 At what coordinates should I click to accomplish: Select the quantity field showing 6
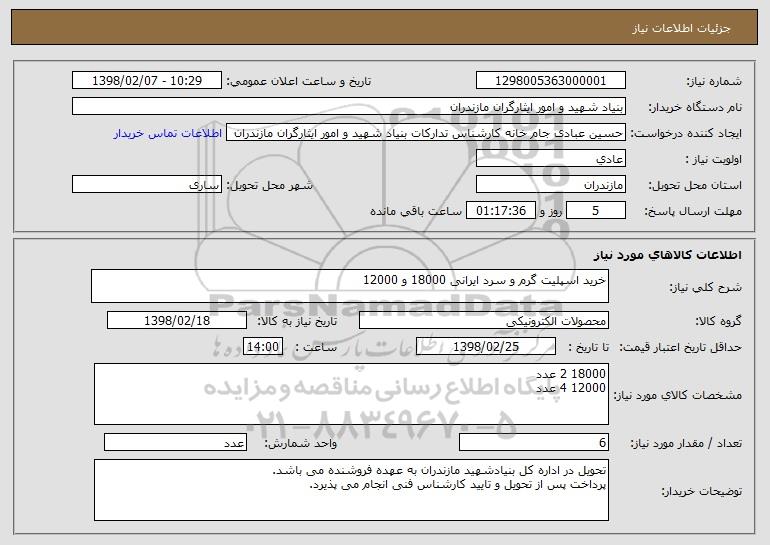(534, 442)
